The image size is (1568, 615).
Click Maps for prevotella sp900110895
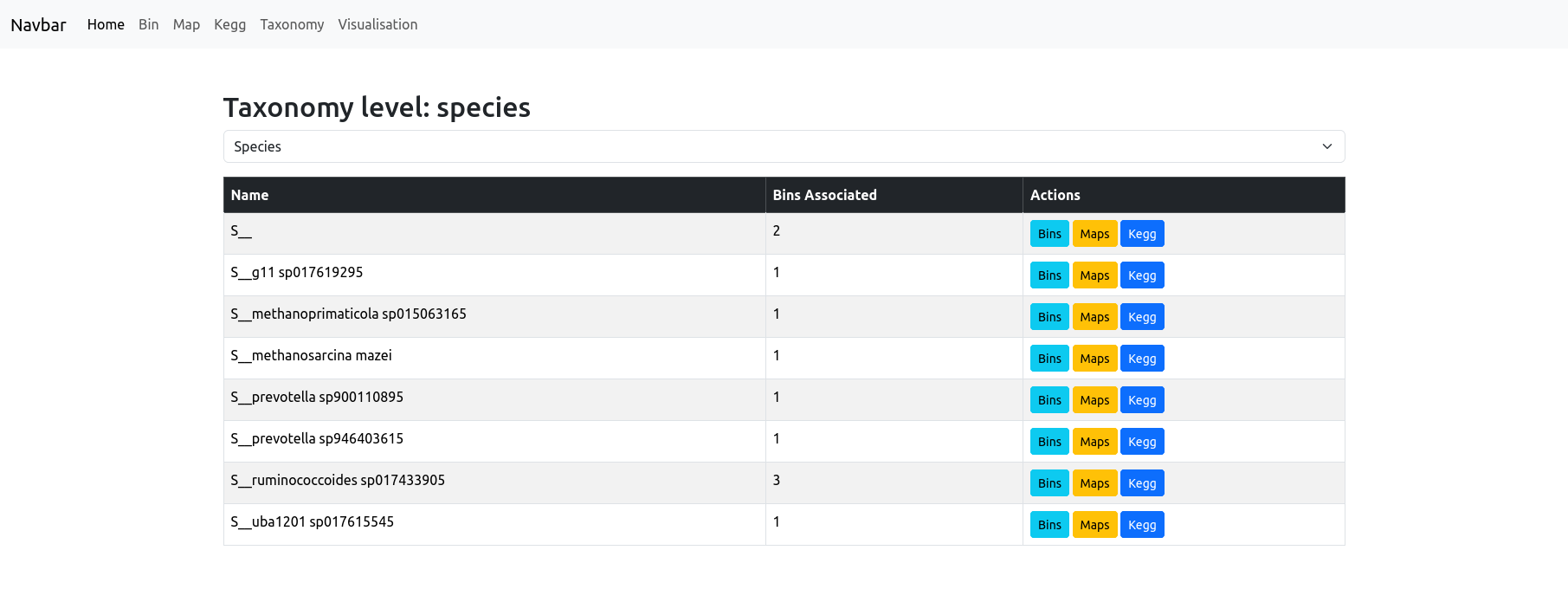click(x=1094, y=400)
